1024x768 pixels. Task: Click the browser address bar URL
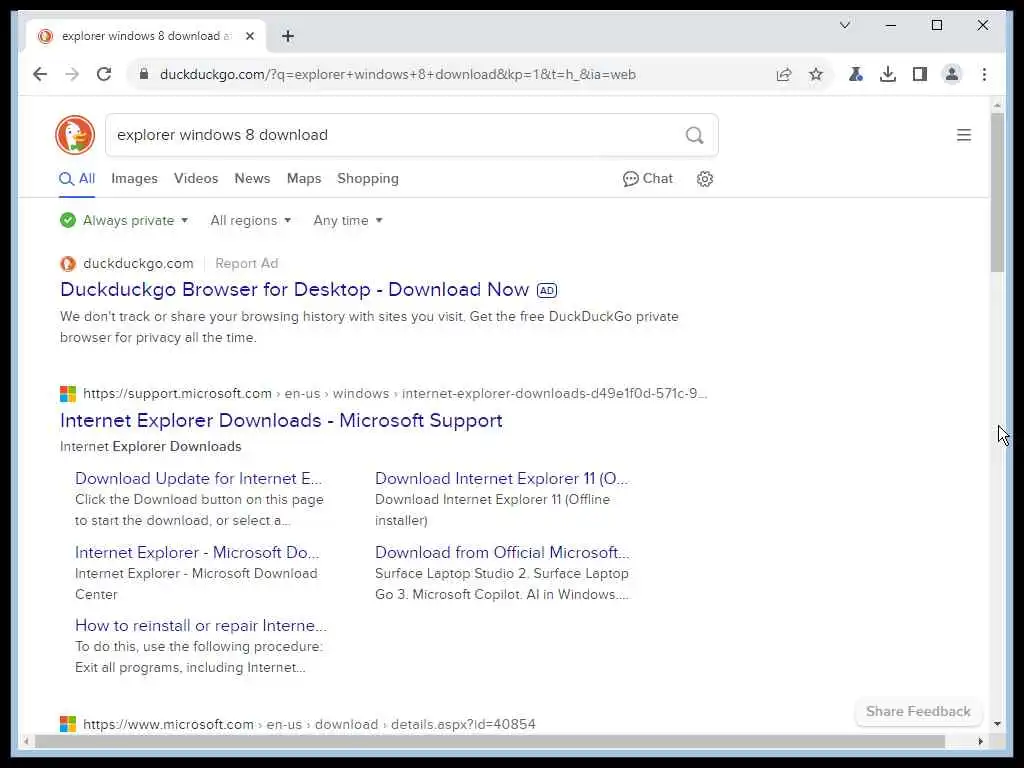[398, 74]
